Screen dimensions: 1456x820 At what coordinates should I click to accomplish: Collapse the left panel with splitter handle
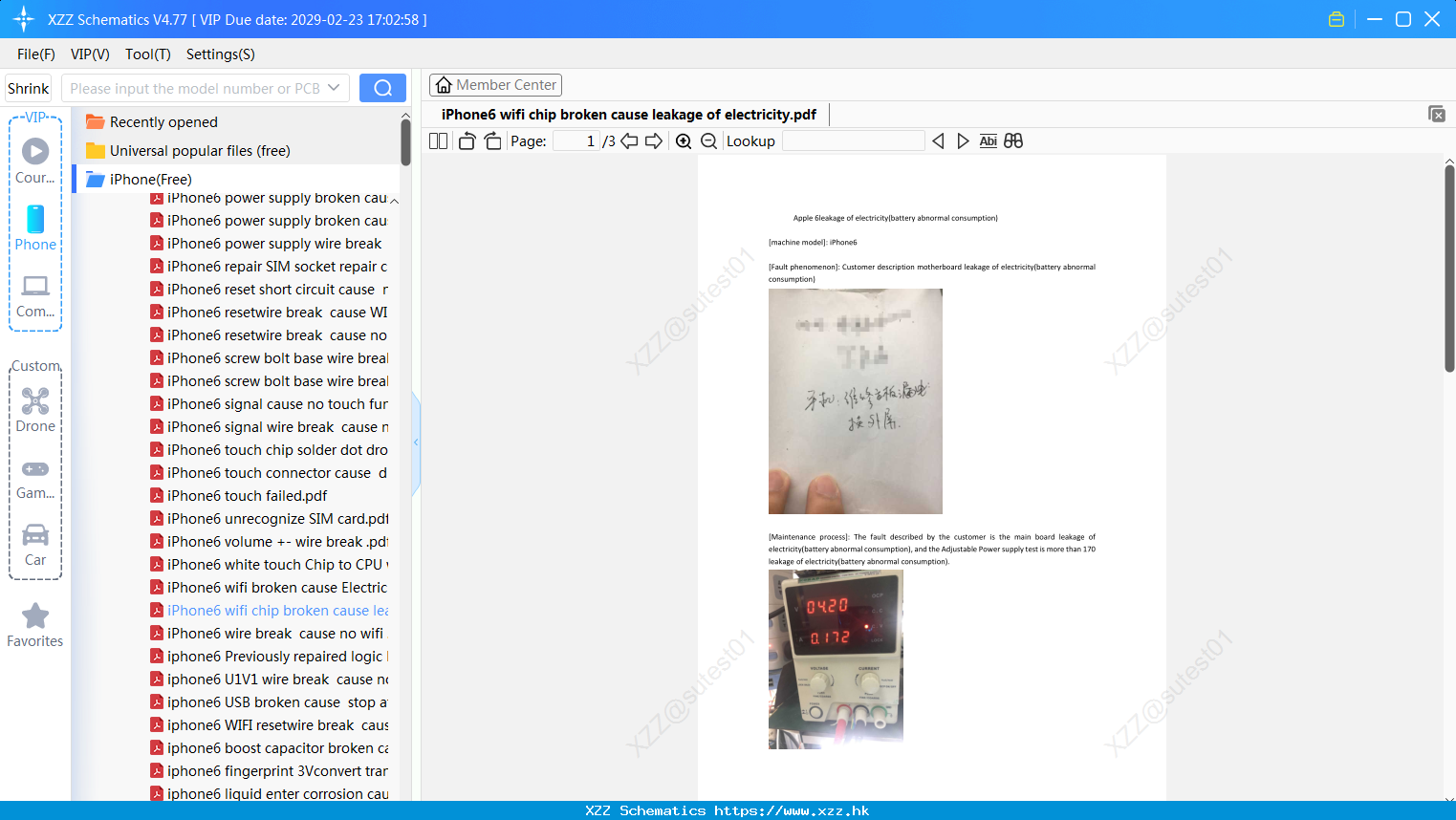click(x=416, y=442)
